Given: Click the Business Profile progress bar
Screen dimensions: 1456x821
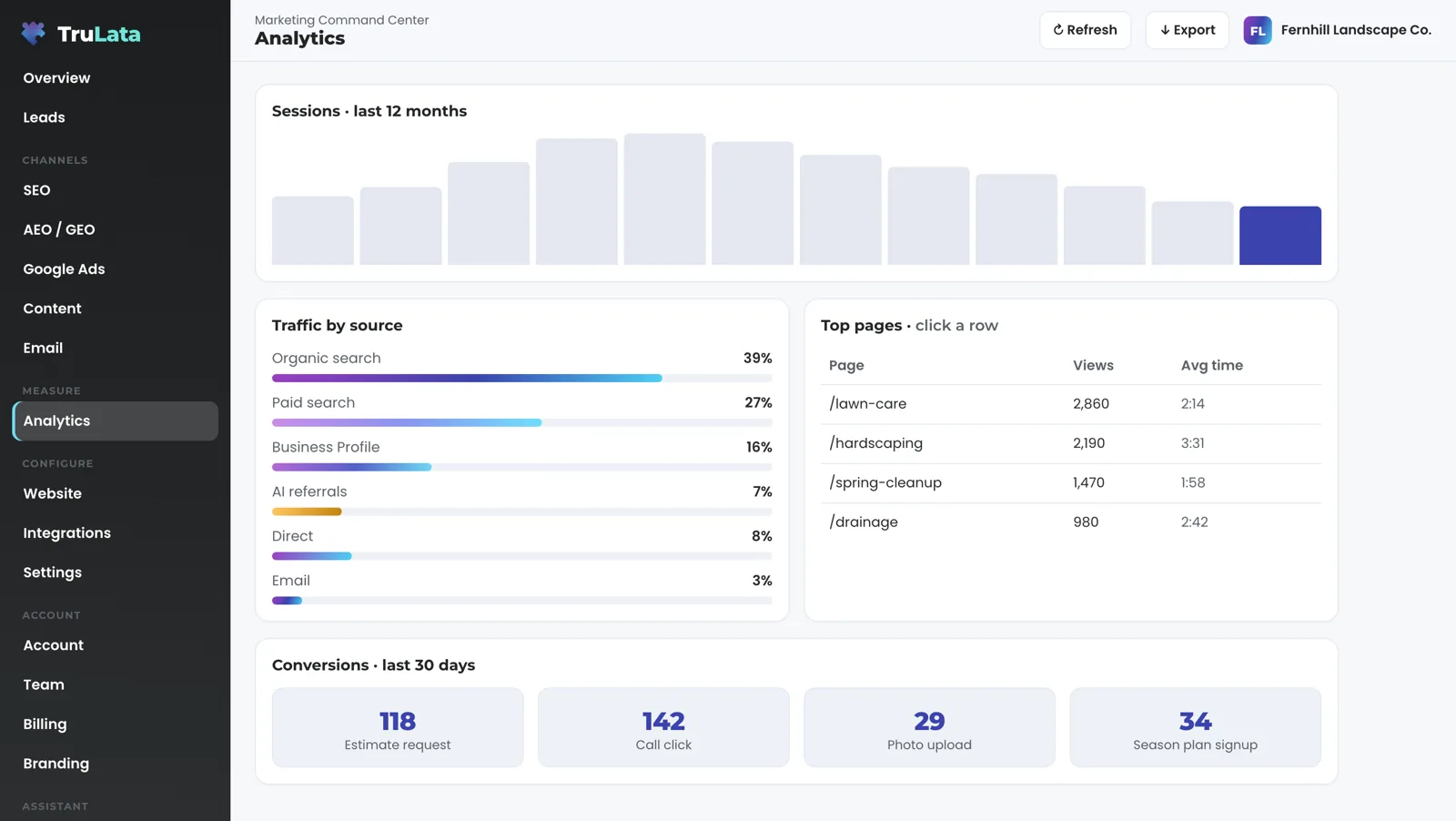Looking at the screenshot, I should click(521, 467).
